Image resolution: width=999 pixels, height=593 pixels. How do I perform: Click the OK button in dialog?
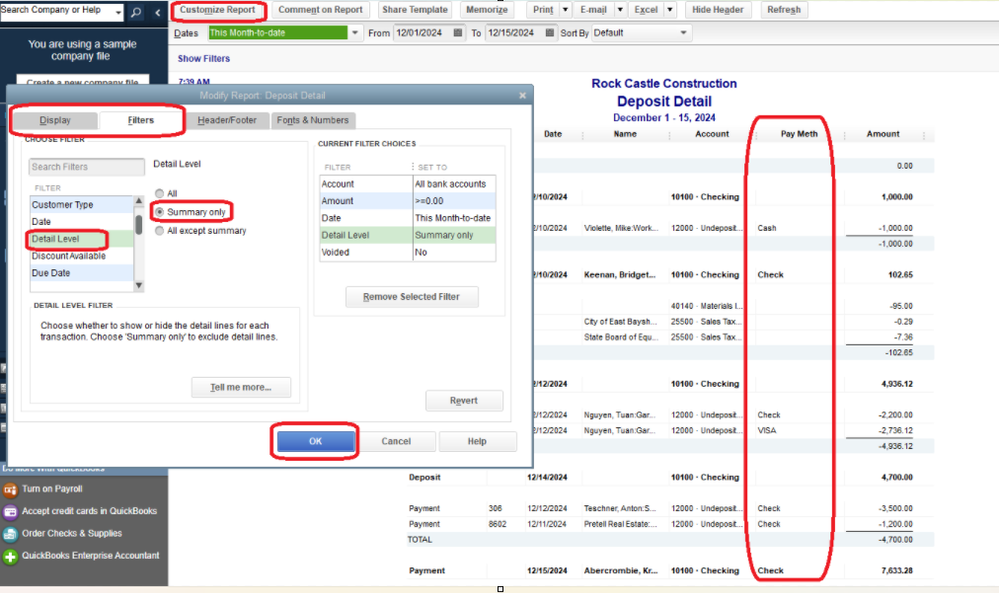(x=315, y=441)
